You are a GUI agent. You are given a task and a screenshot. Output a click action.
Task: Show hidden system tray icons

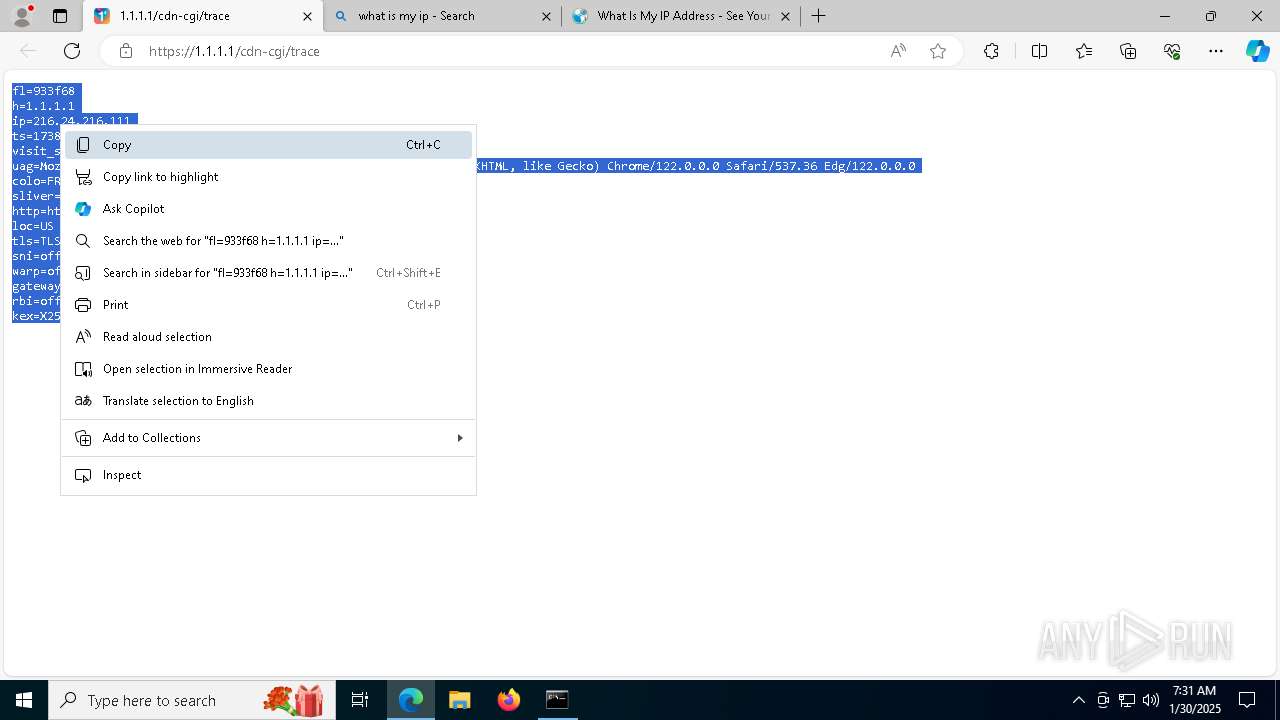click(x=1078, y=700)
